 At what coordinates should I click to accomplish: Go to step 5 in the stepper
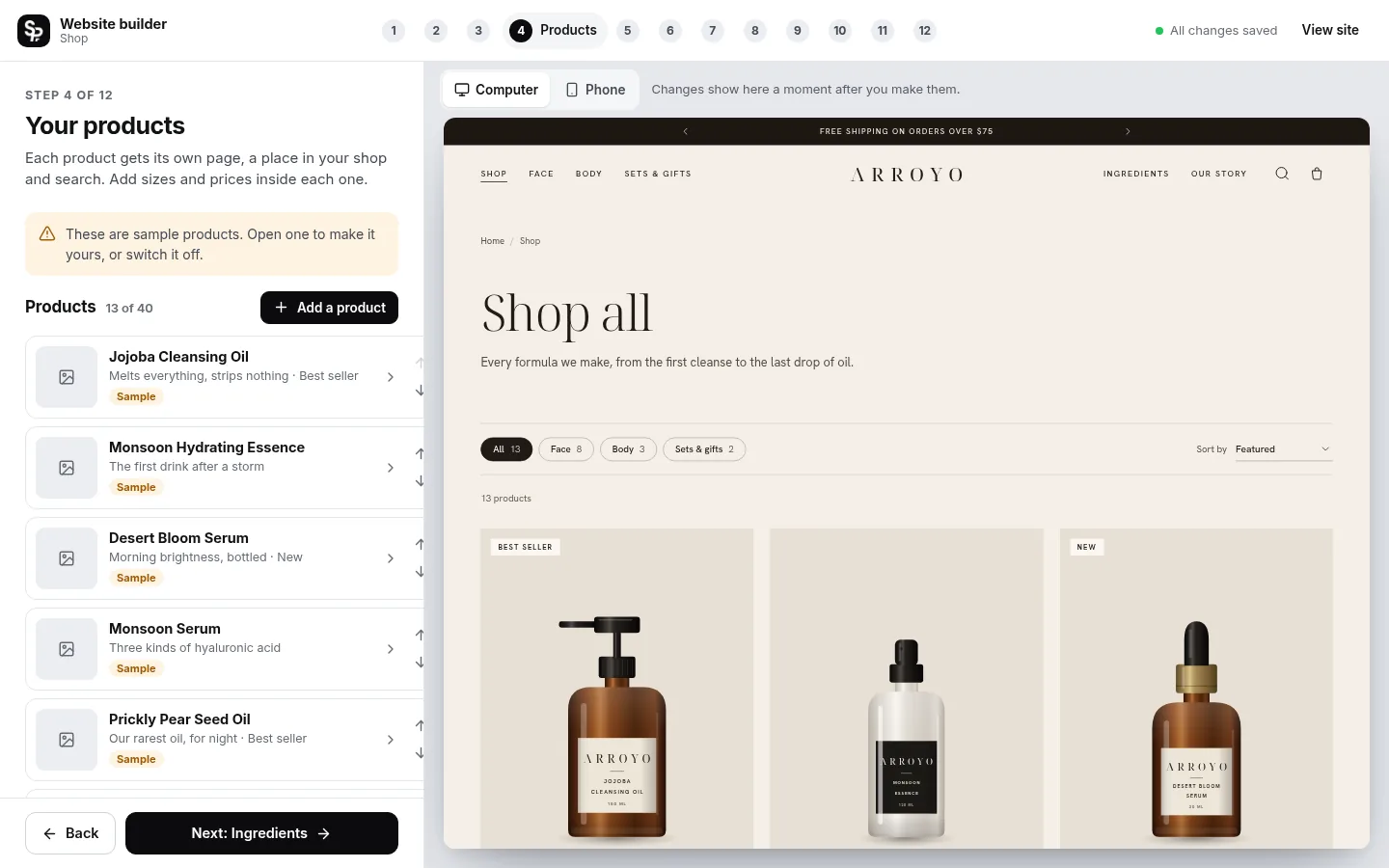(628, 31)
